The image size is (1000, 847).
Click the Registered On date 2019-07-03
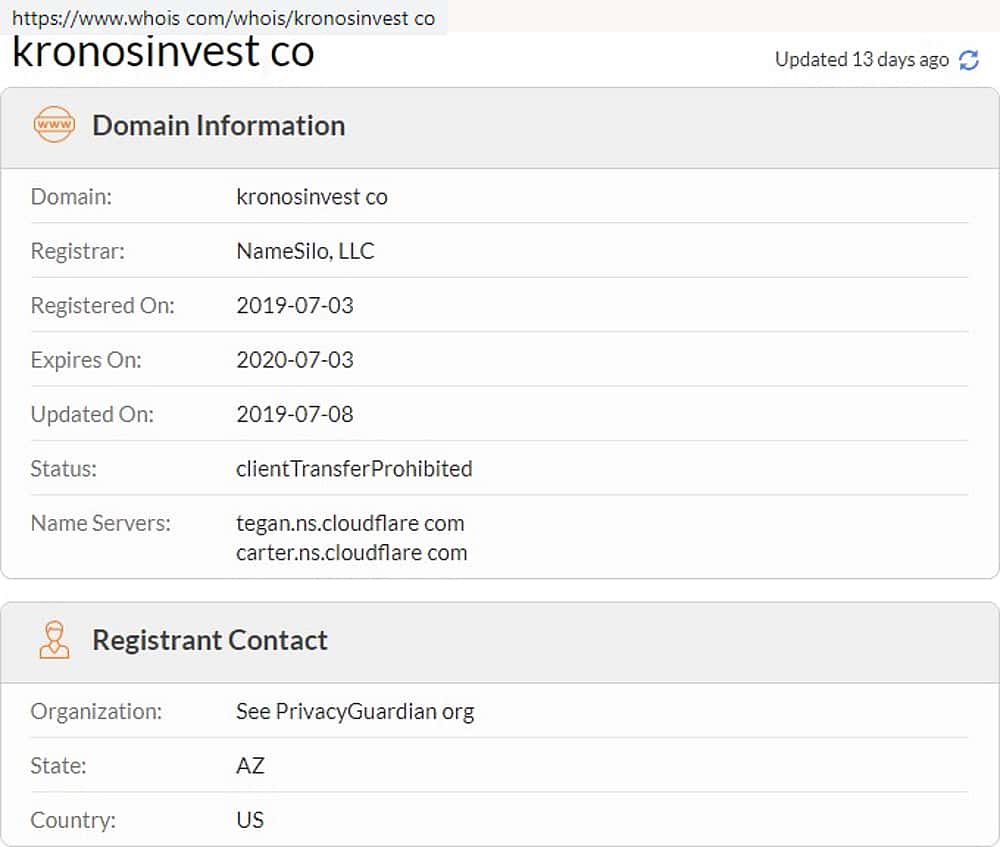295,305
